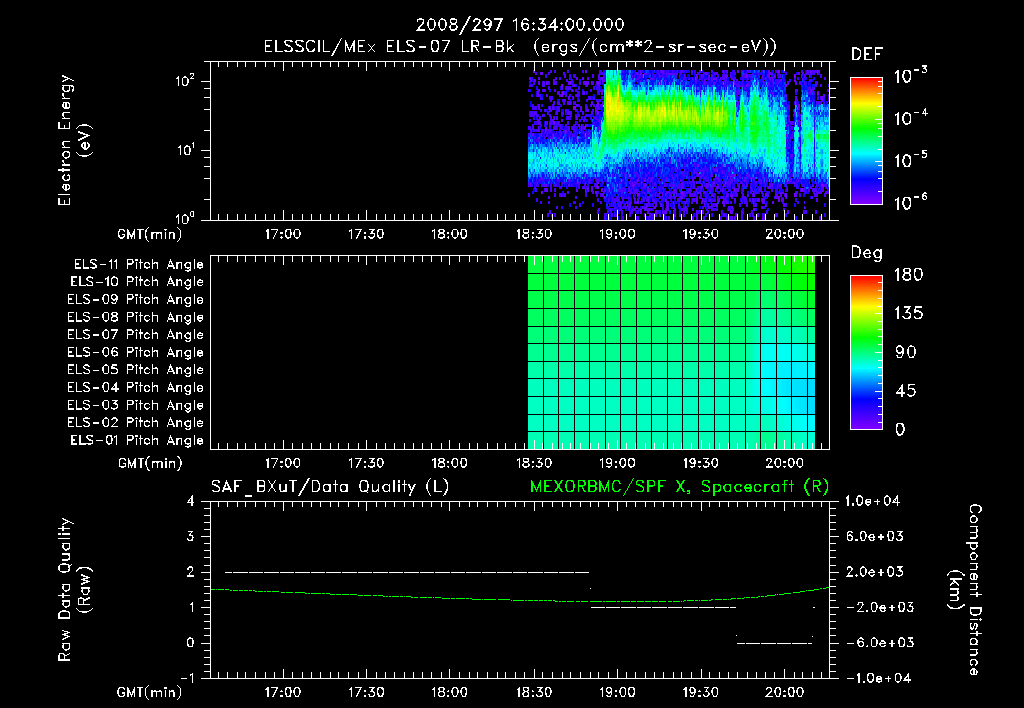The image size is (1024, 708).
Task: Click the 1.0e+04 right axis value
Action: [x=872, y=501]
